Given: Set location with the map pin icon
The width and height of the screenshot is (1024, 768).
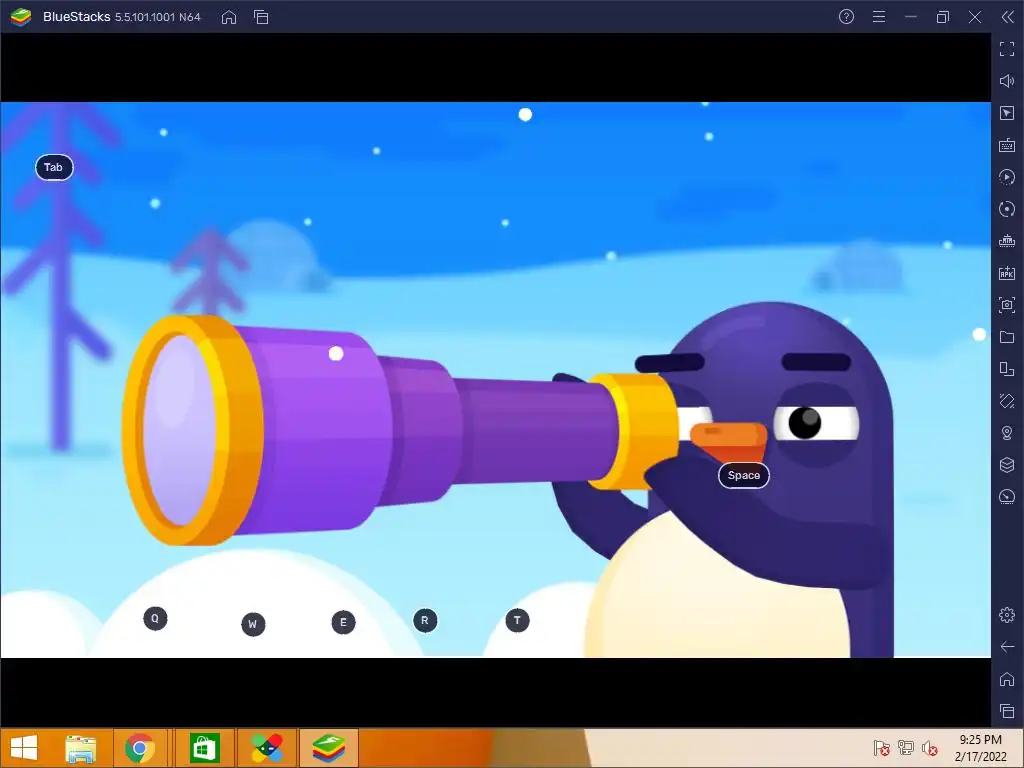Looking at the screenshot, I should click(x=1007, y=433).
